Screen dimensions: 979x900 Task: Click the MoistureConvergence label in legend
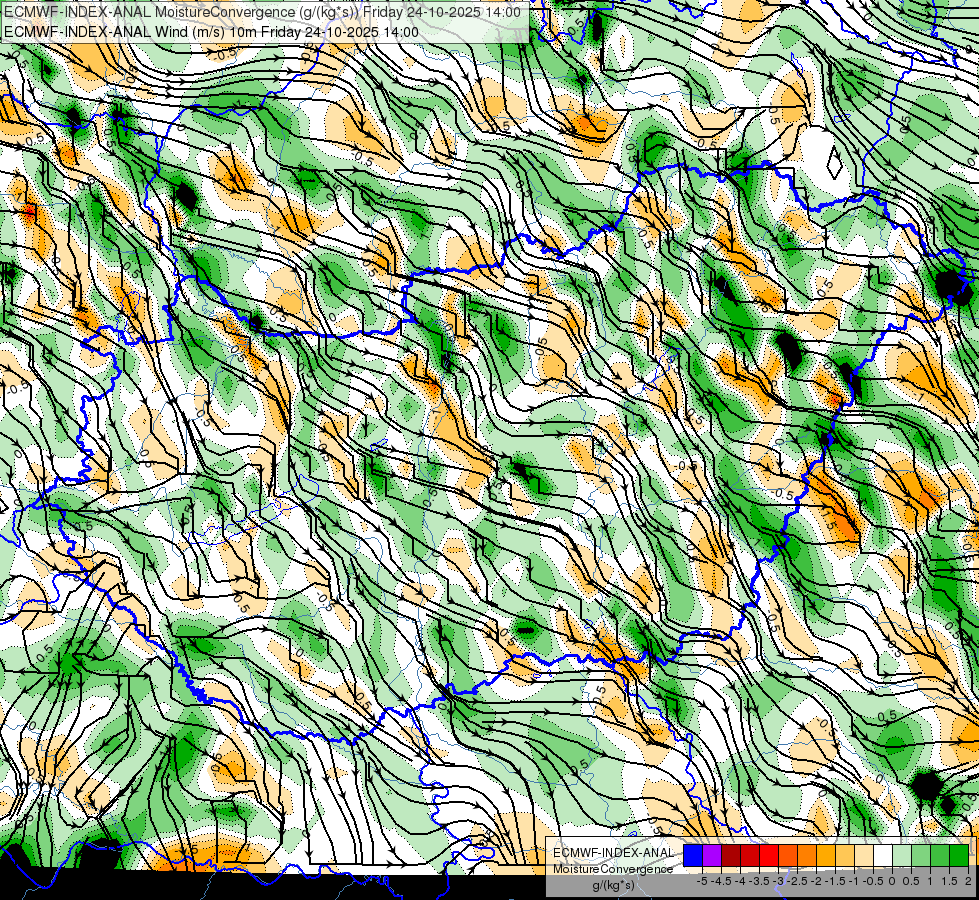[613, 869]
